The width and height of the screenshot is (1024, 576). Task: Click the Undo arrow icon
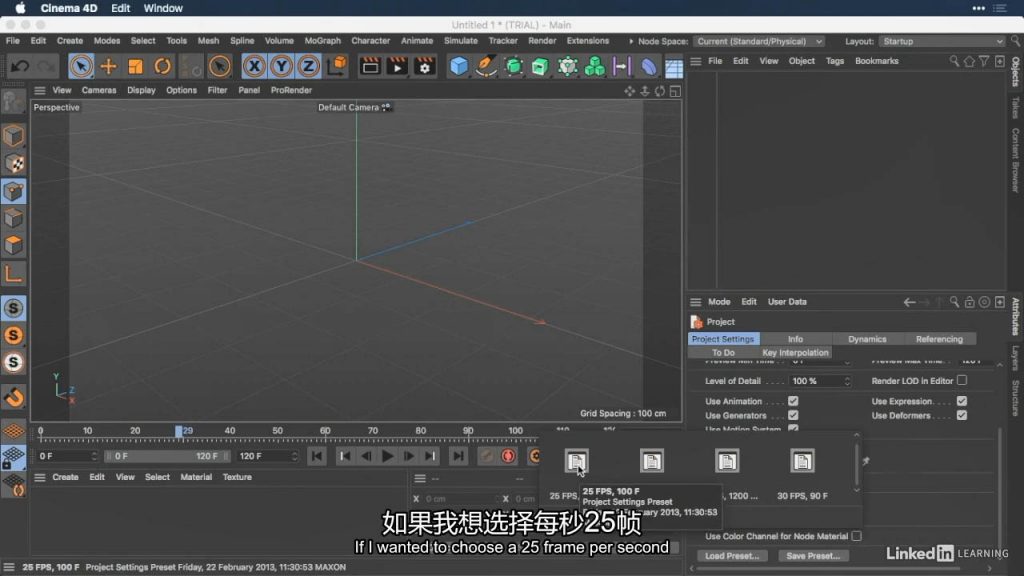(x=20, y=66)
